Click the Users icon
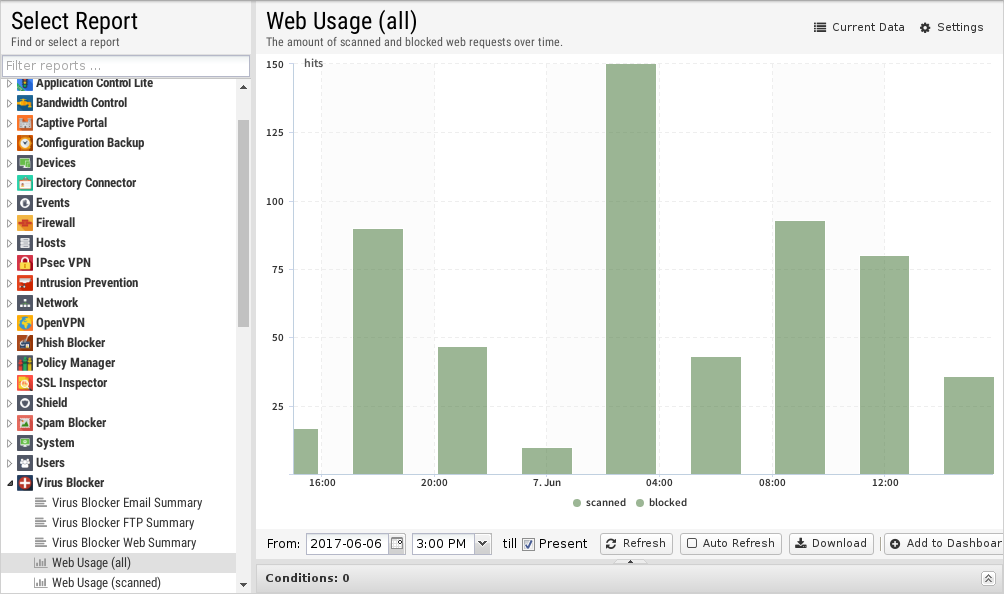The width and height of the screenshot is (1004, 594). (24, 463)
